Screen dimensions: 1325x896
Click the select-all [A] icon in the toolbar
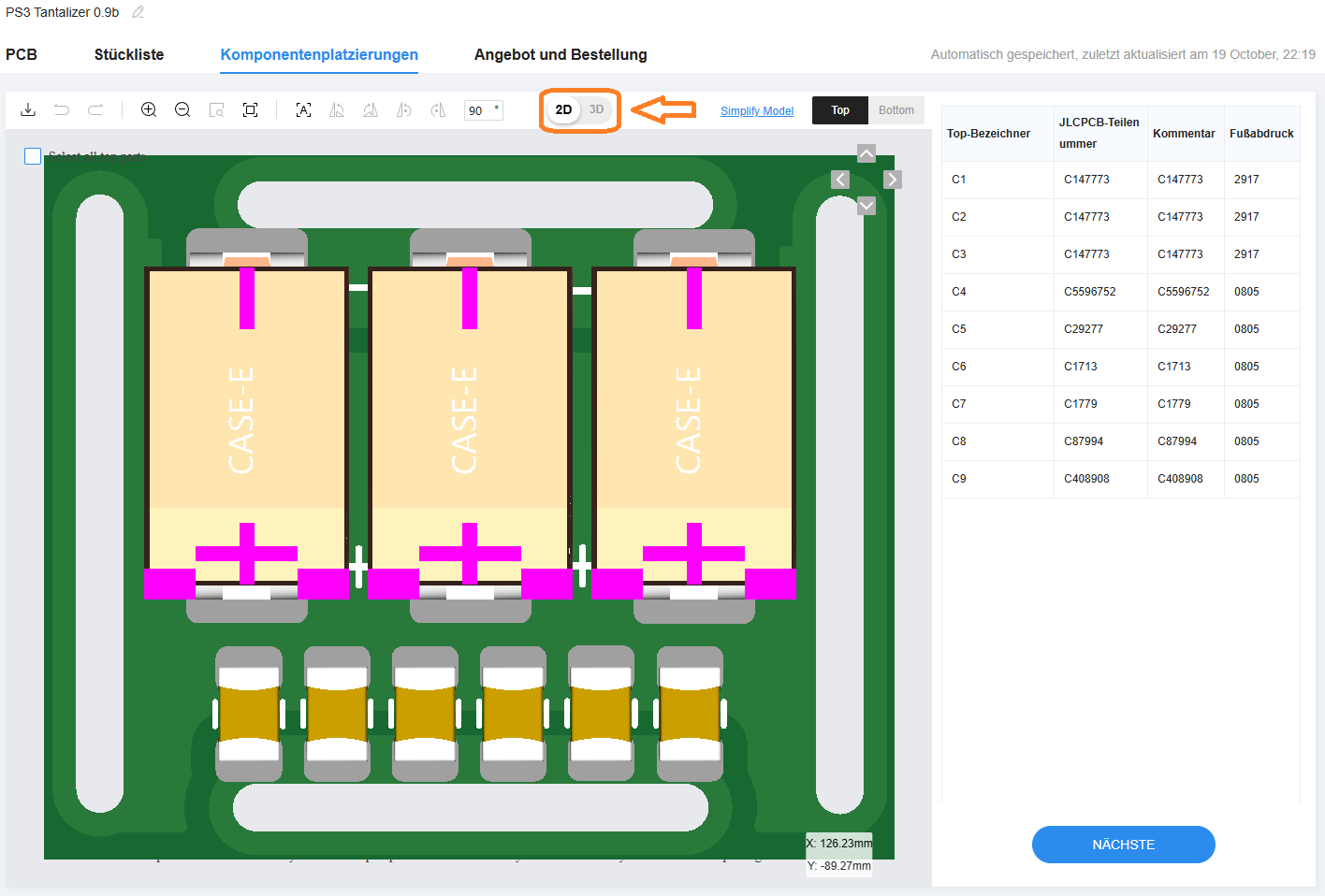click(303, 110)
